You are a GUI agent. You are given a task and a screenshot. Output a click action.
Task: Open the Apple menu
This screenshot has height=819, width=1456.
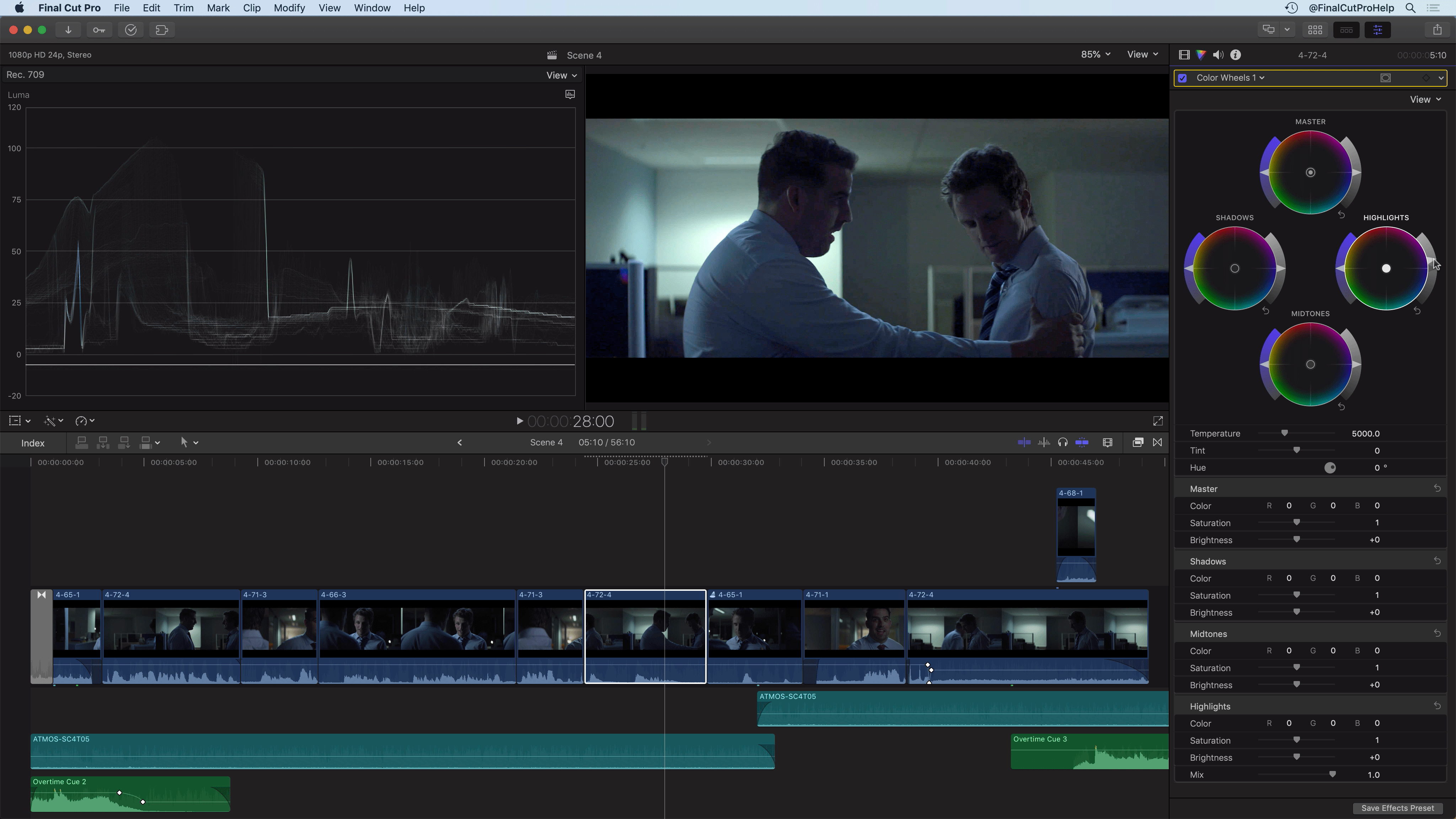(19, 8)
